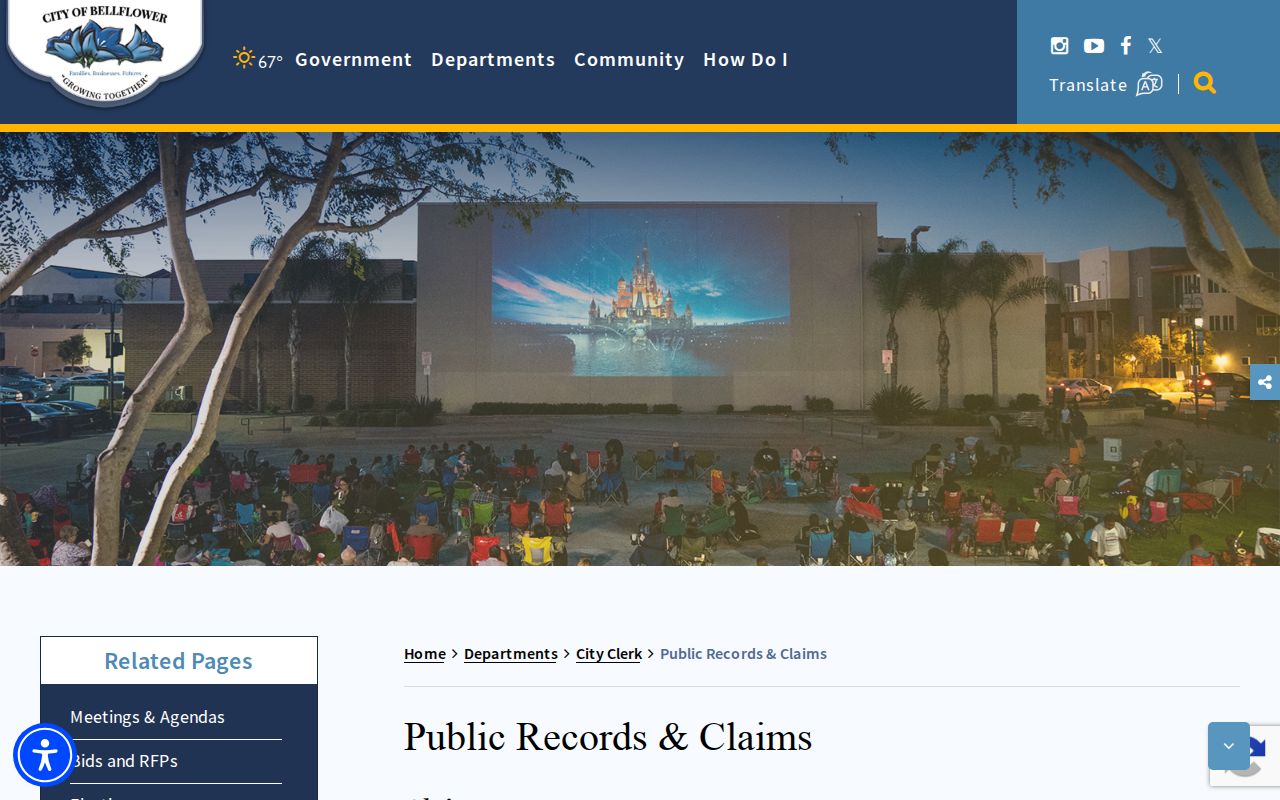Screen dimensions: 1280x800
Task: Click the Public Records & Claims page title
Action: click(x=608, y=738)
